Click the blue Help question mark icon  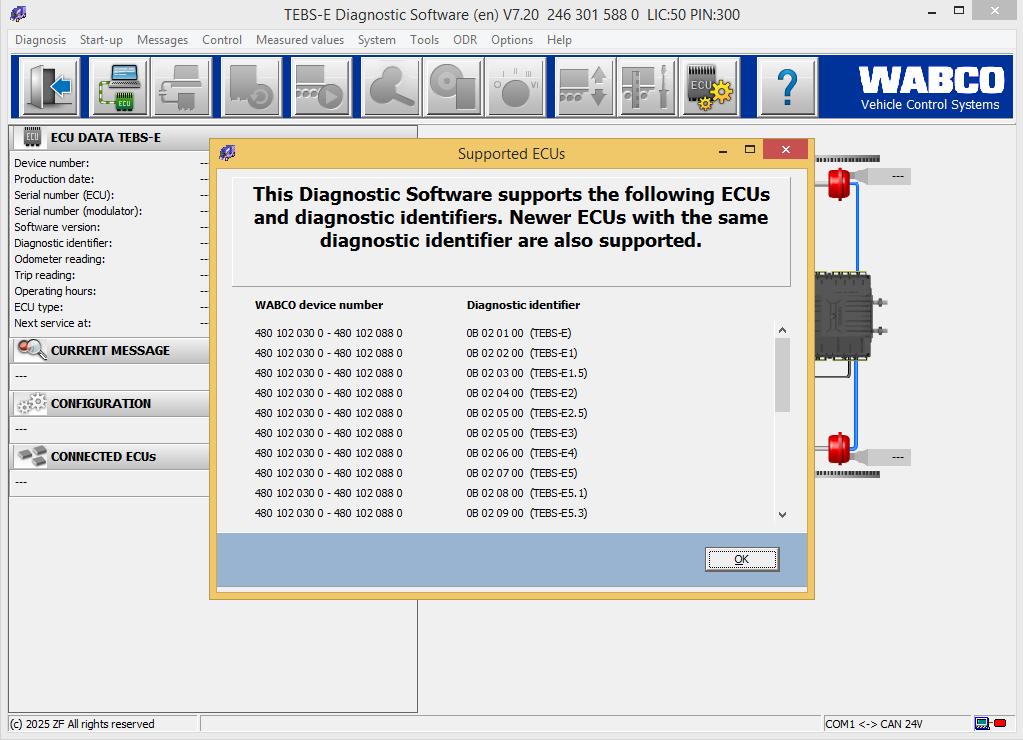tap(788, 87)
